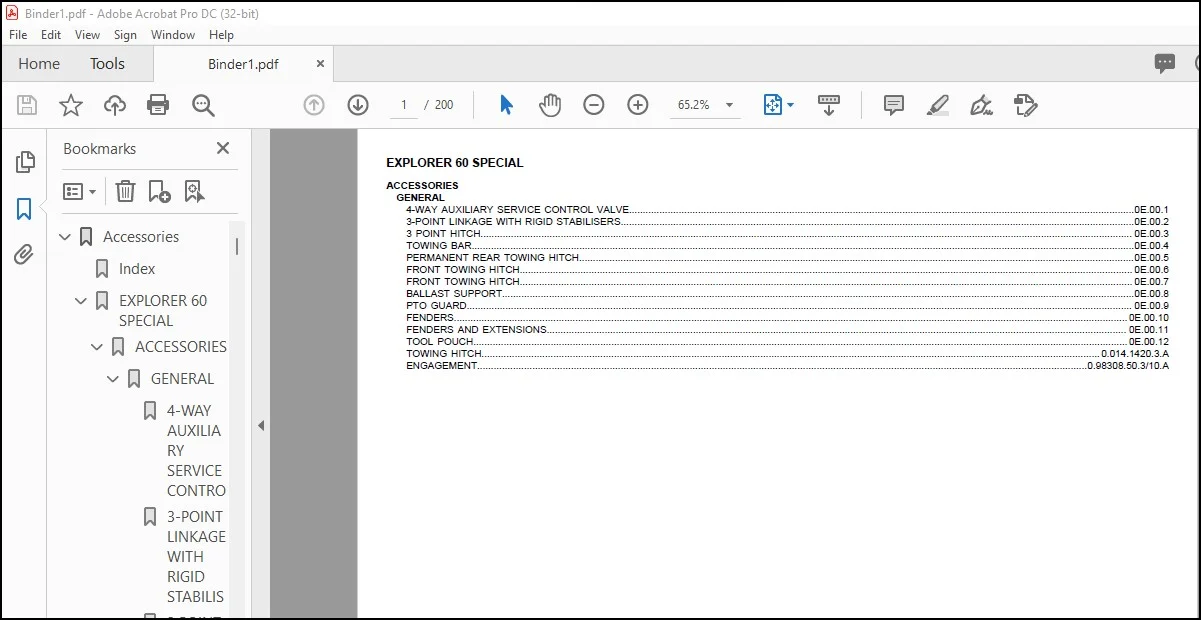Click the page number input field
1201x620 pixels.
coord(404,105)
